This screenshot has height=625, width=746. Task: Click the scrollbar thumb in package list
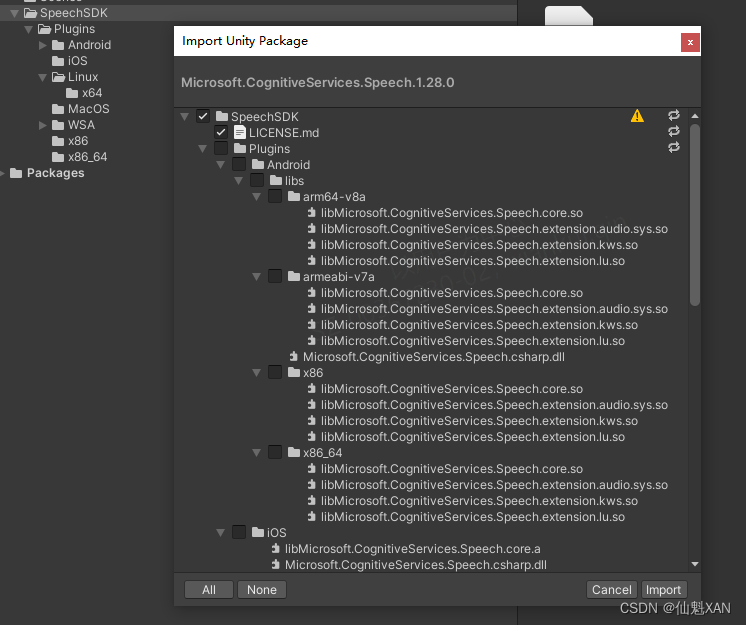pos(695,215)
